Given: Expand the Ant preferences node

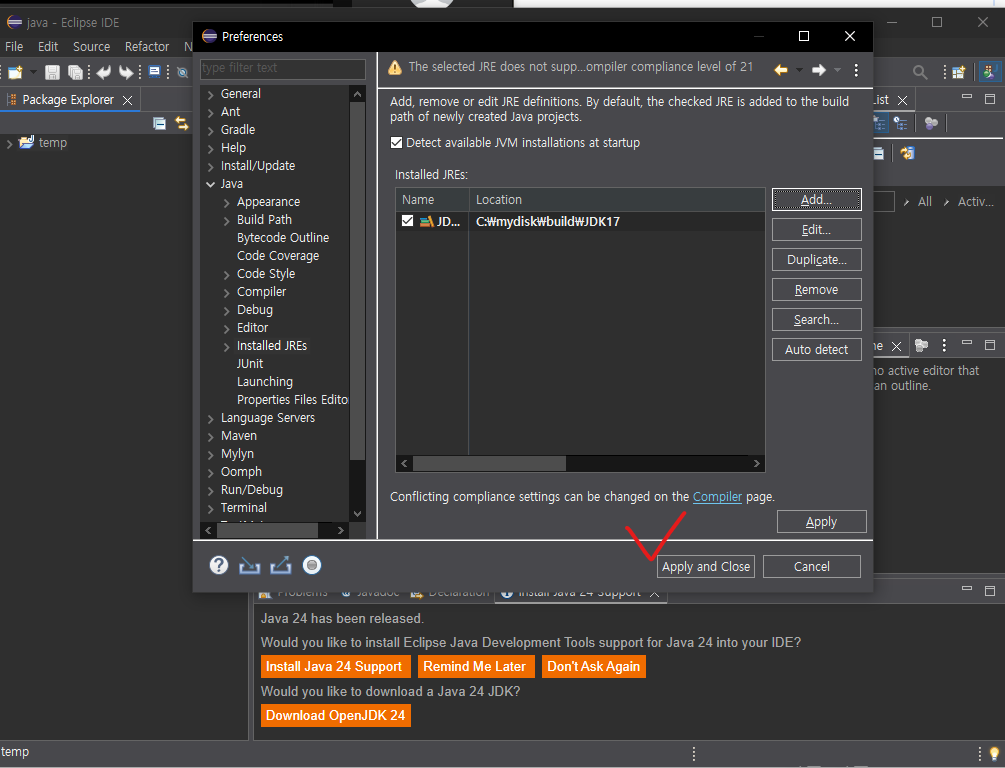Looking at the screenshot, I should (211, 112).
